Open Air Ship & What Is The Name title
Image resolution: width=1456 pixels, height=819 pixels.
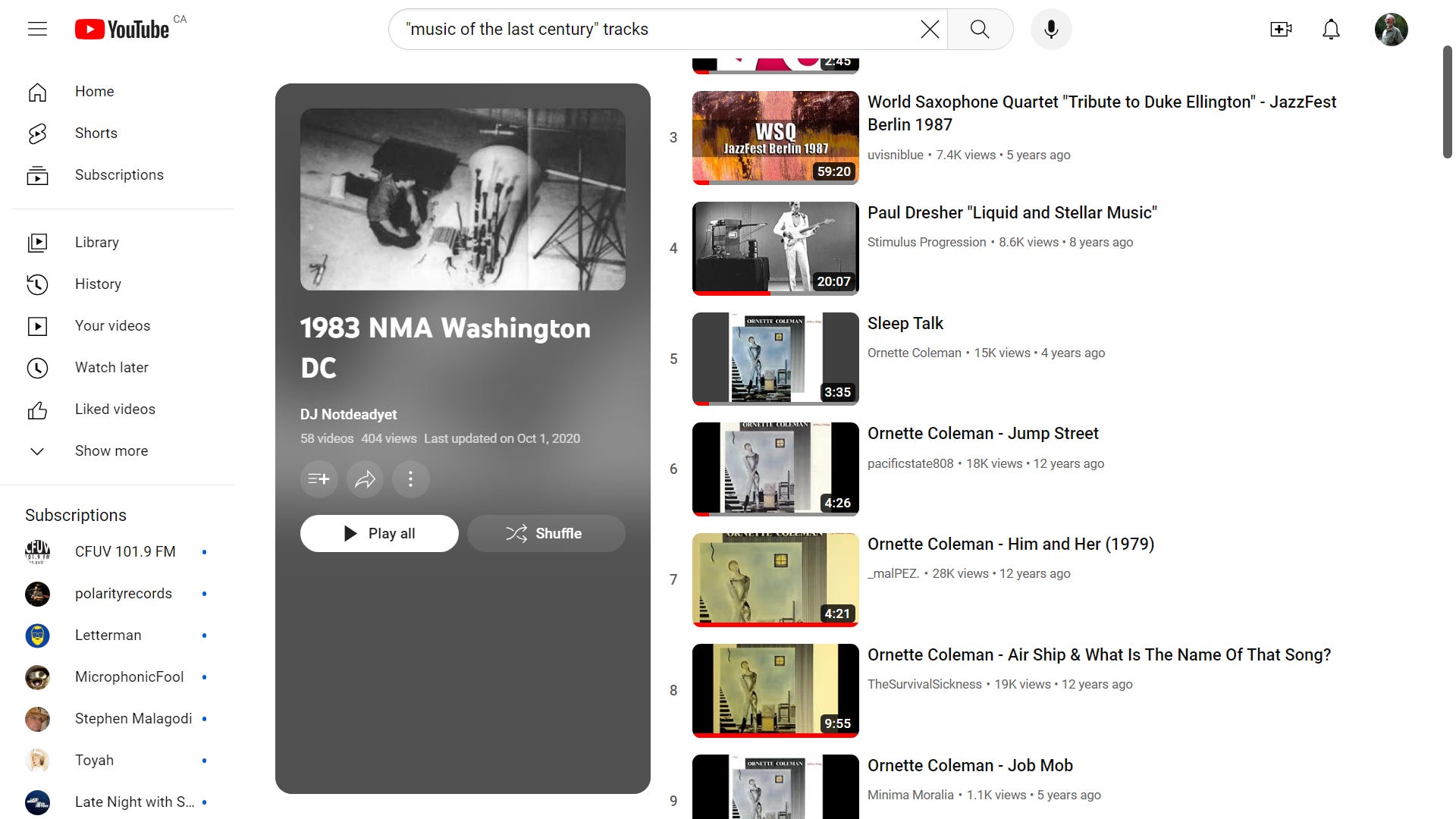[x=1100, y=654]
